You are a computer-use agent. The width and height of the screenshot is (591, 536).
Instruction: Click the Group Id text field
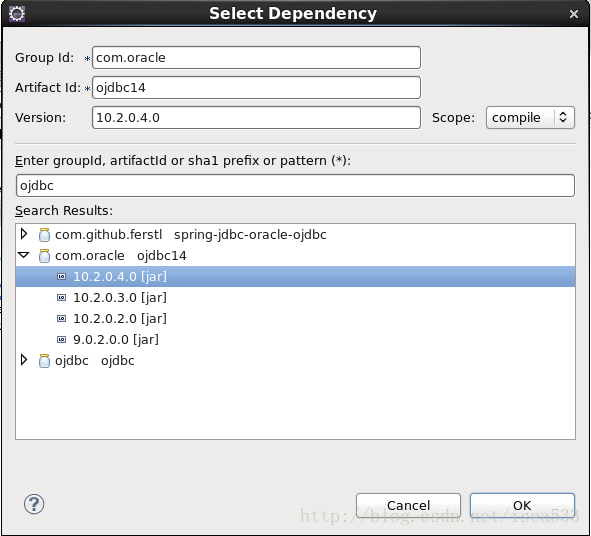pos(256,58)
